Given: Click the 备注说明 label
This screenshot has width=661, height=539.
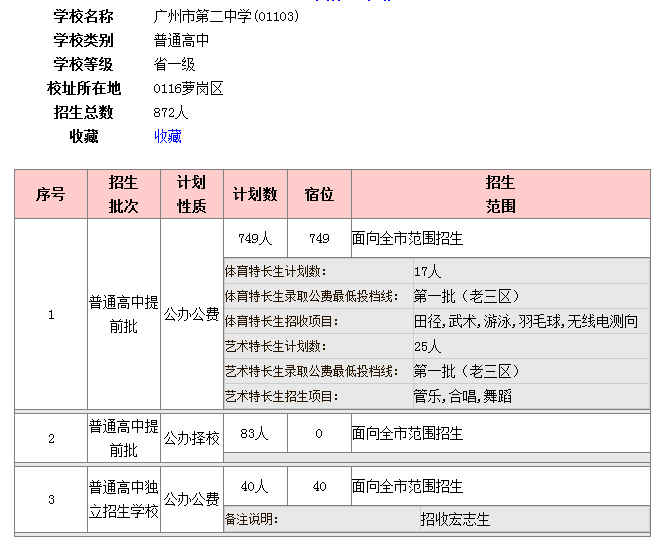Looking at the screenshot, I should [x=251, y=519].
